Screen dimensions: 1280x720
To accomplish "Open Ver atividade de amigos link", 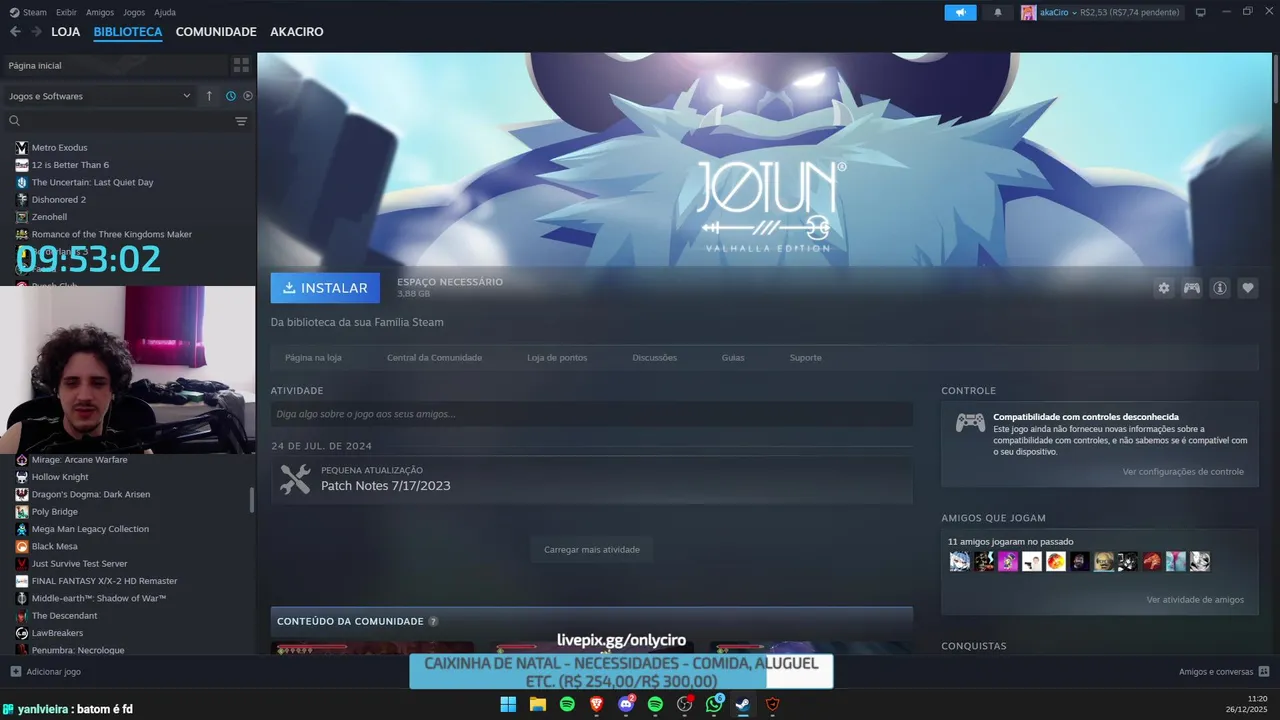I will coord(1195,599).
